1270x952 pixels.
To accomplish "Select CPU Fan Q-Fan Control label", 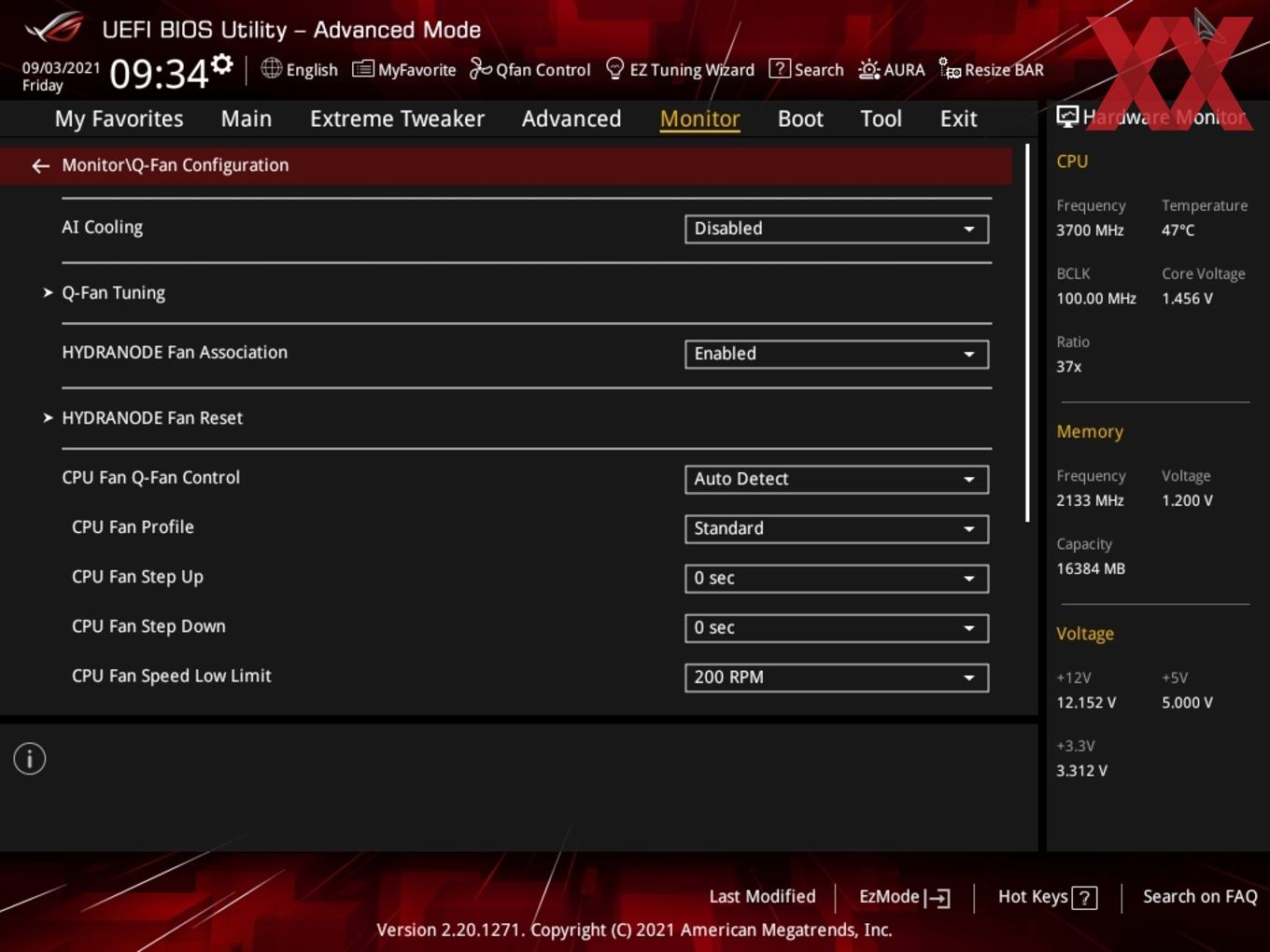I will click(150, 477).
